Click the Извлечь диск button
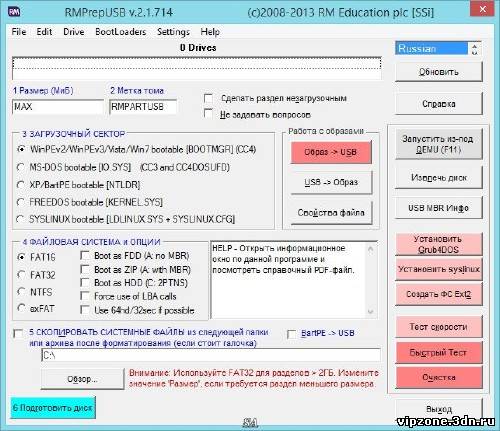500x431 pixels. click(x=439, y=178)
